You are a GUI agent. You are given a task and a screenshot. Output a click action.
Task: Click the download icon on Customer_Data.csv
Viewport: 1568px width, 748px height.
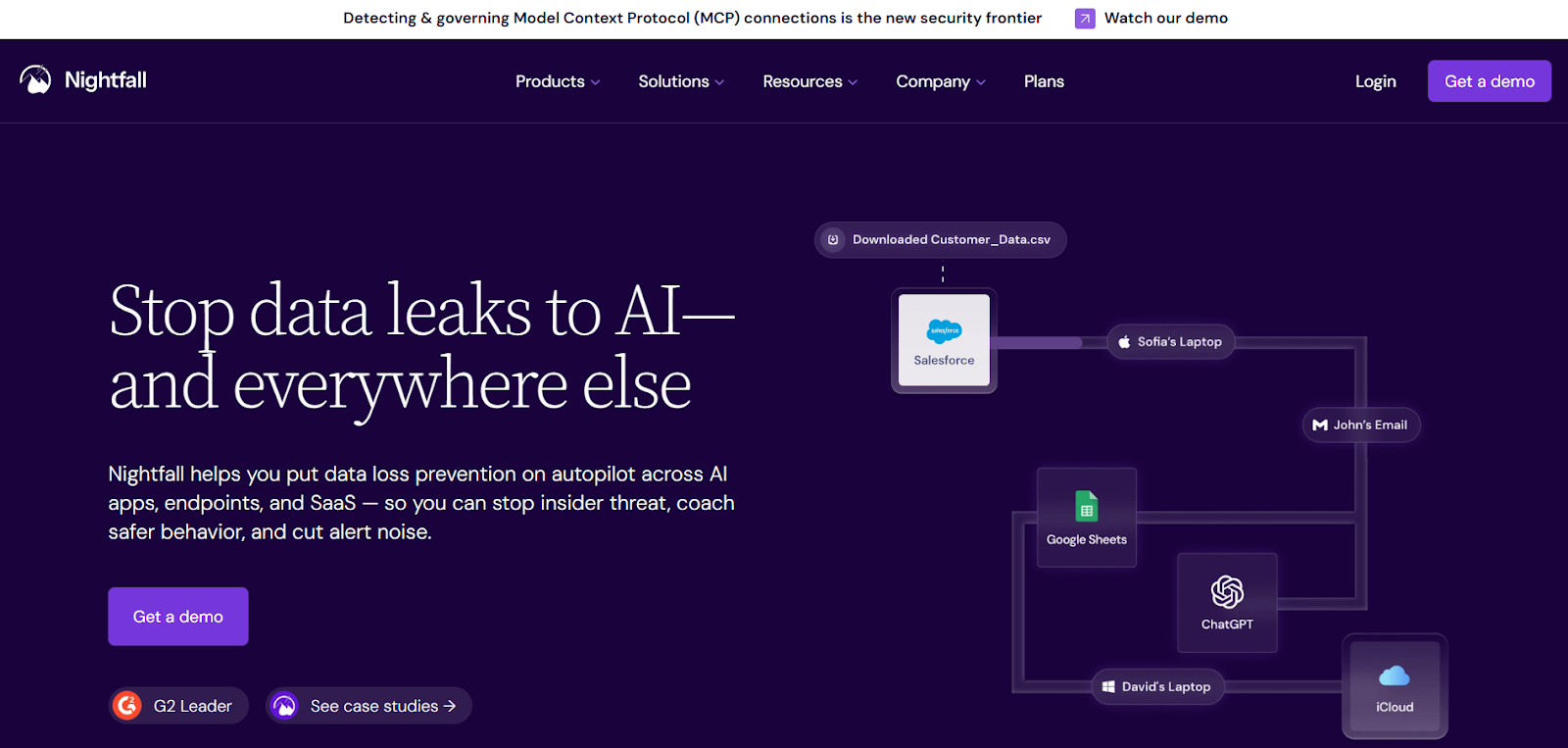[832, 239]
